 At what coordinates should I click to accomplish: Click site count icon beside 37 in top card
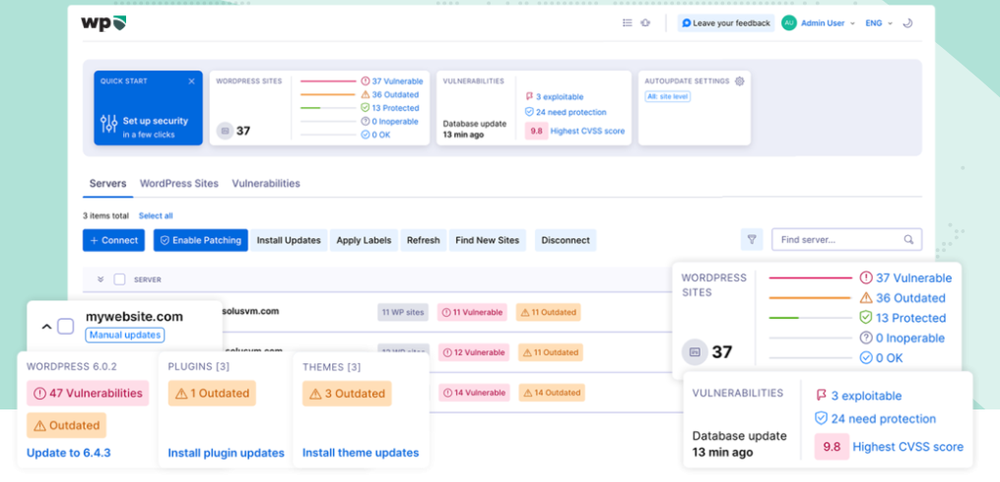224,131
